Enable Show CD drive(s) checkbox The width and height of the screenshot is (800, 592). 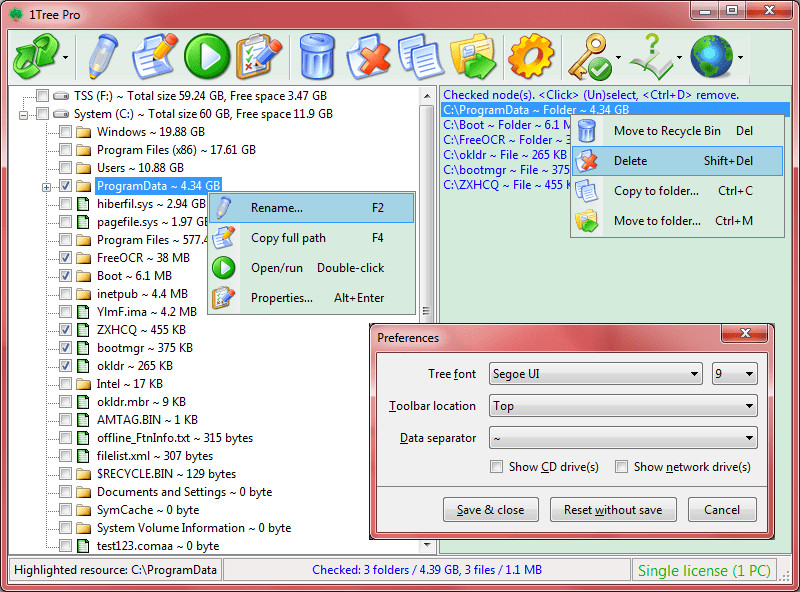[x=496, y=466]
